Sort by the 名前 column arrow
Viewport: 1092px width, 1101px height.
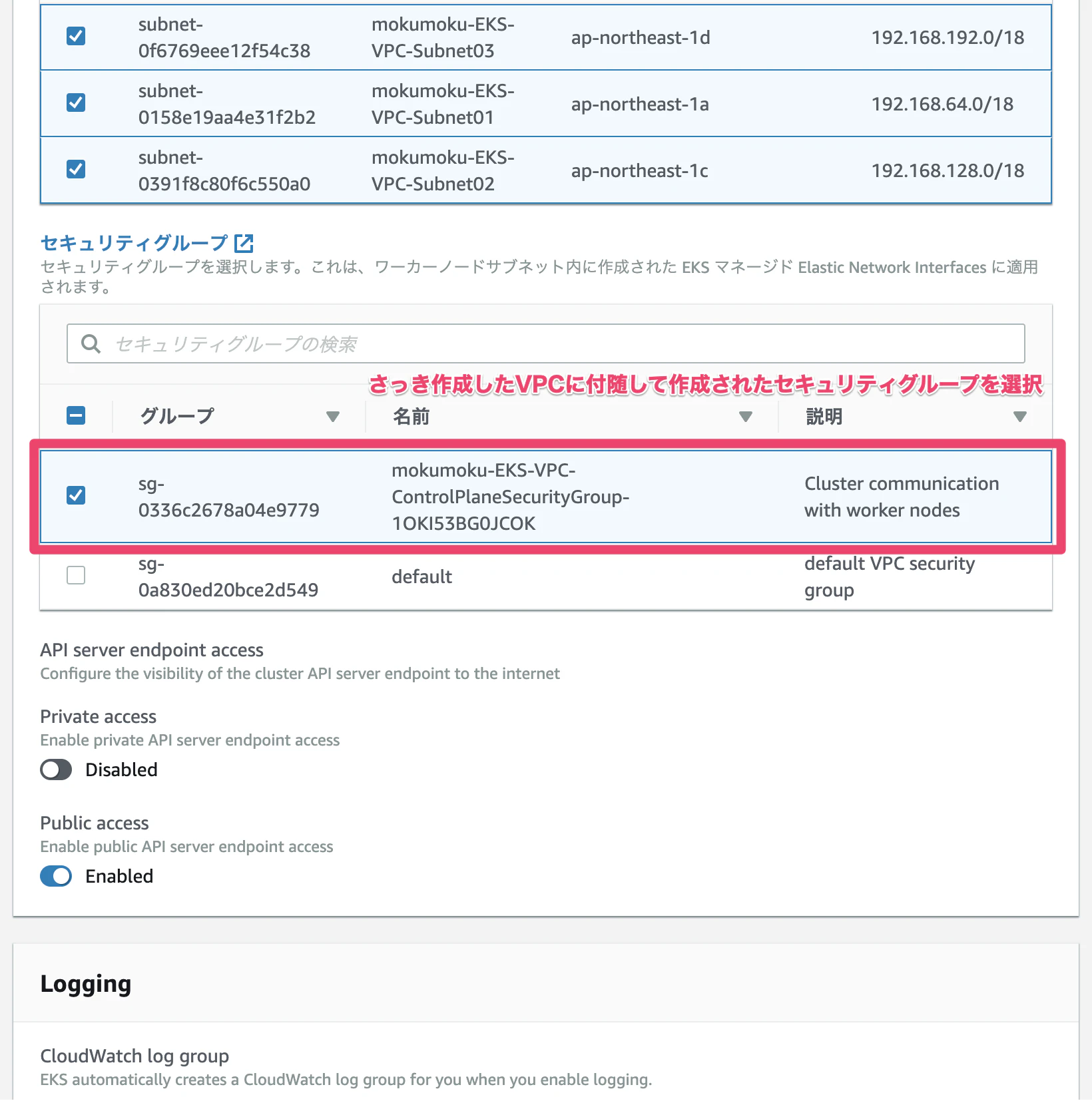click(746, 417)
